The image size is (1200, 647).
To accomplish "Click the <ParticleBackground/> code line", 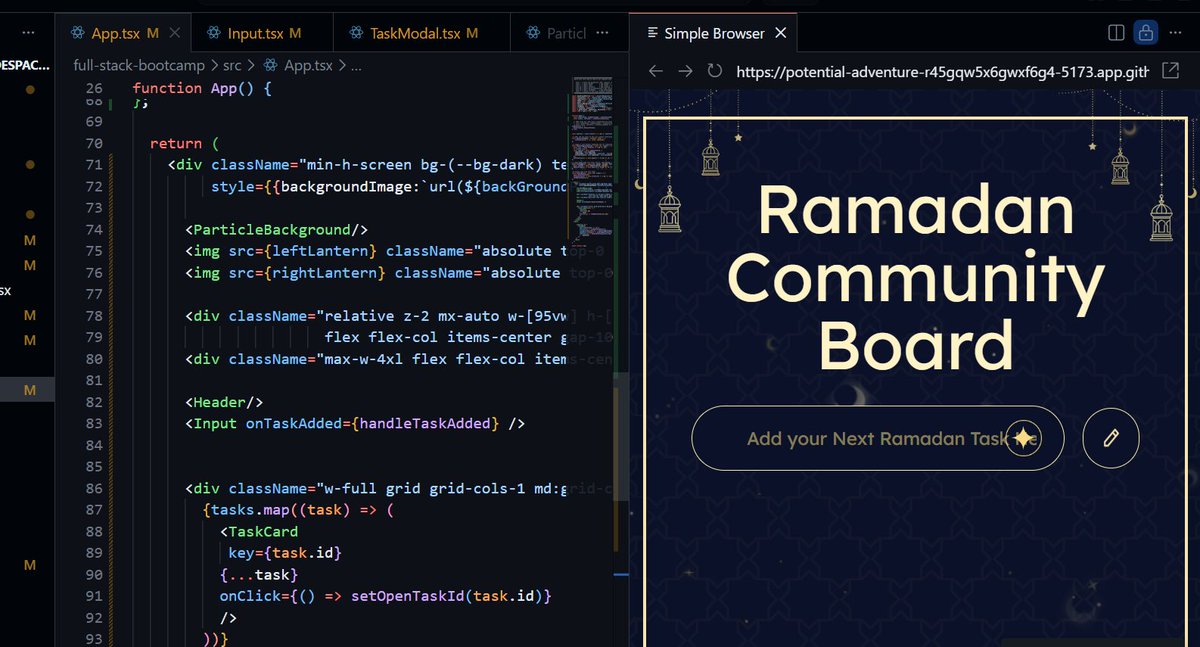I will 276,229.
